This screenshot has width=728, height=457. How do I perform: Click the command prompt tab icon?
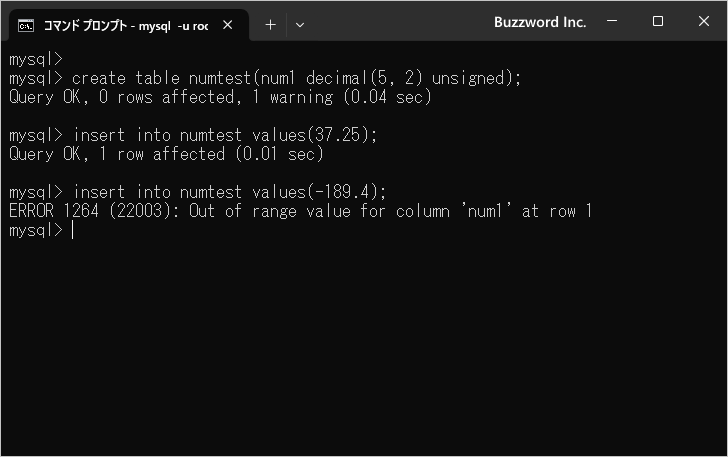coord(26,26)
